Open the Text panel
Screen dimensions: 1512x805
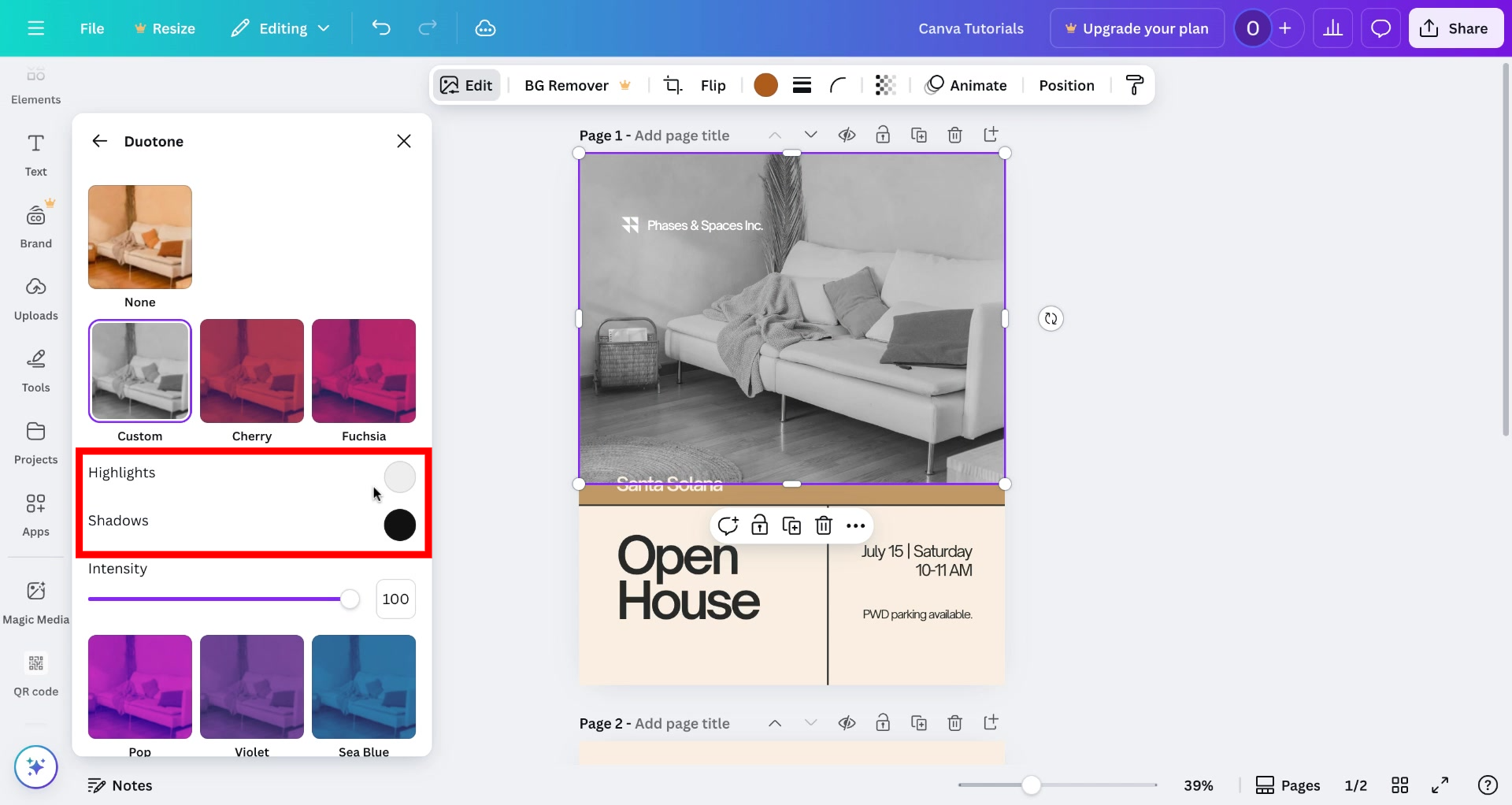tap(35, 154)
